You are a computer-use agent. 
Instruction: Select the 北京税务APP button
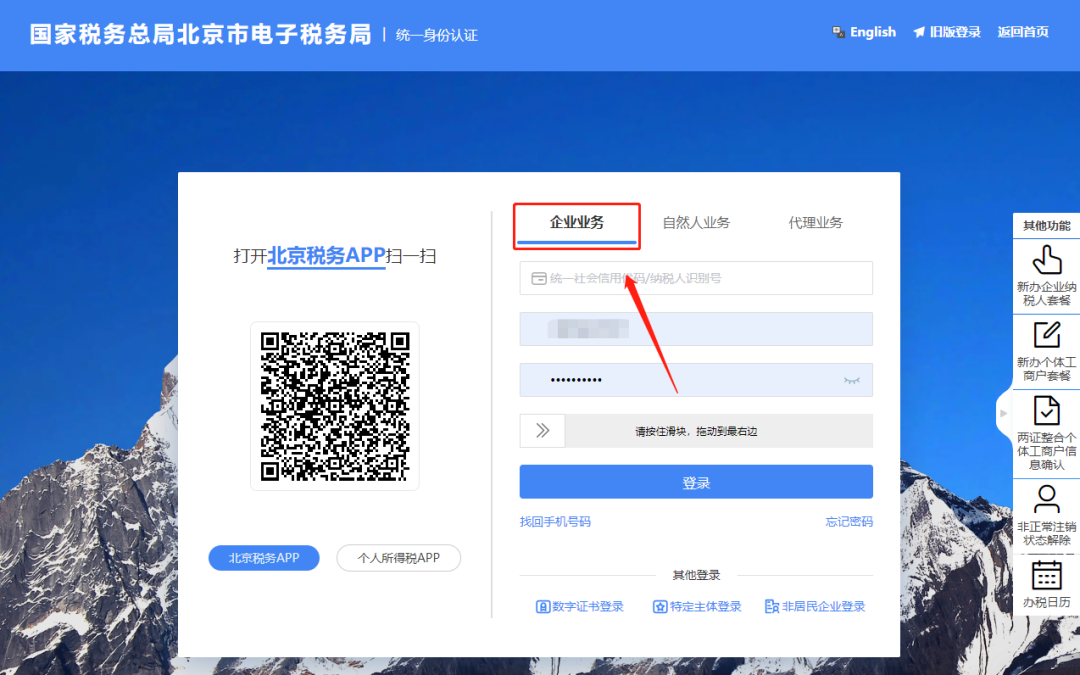coord(264,558)
